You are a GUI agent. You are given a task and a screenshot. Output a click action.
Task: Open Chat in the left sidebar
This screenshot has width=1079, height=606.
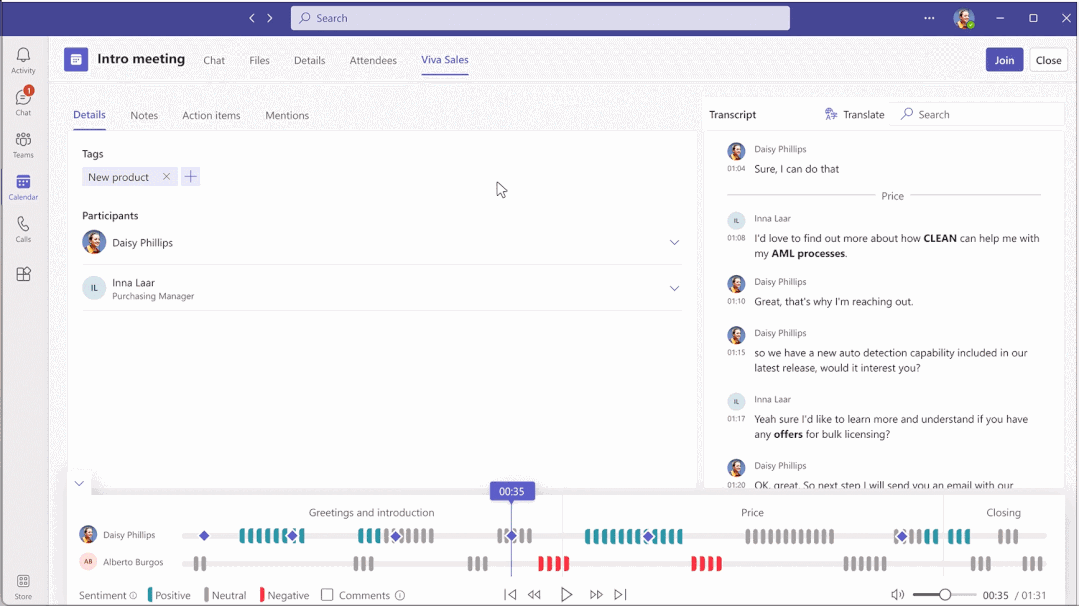[x=23, y=102]
